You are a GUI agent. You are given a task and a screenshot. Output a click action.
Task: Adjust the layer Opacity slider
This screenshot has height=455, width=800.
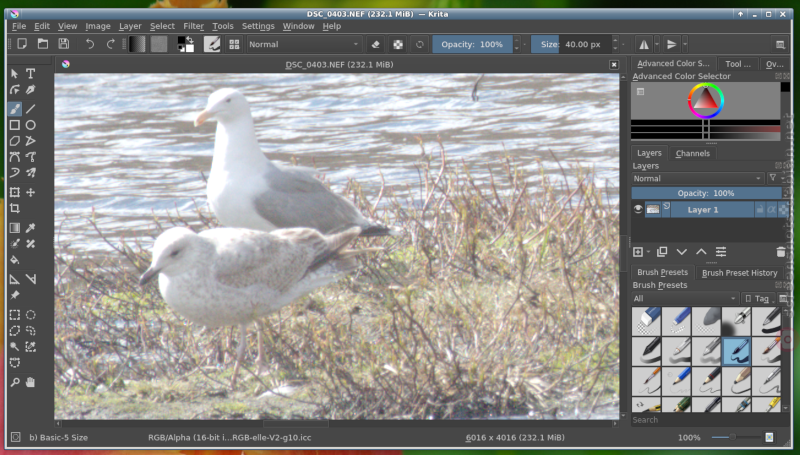(x=706, y=193)
